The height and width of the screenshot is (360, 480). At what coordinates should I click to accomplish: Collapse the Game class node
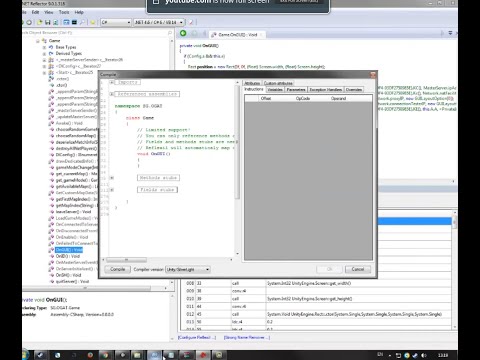tap(38, 41)
